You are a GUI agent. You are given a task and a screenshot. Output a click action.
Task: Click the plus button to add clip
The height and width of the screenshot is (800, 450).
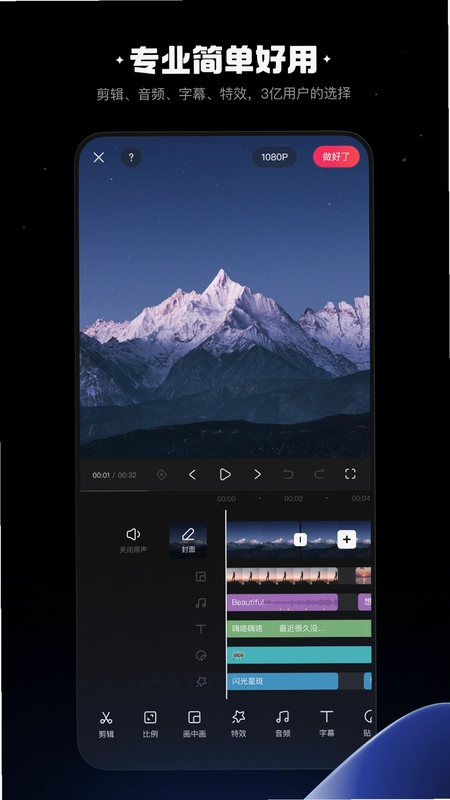347,539
